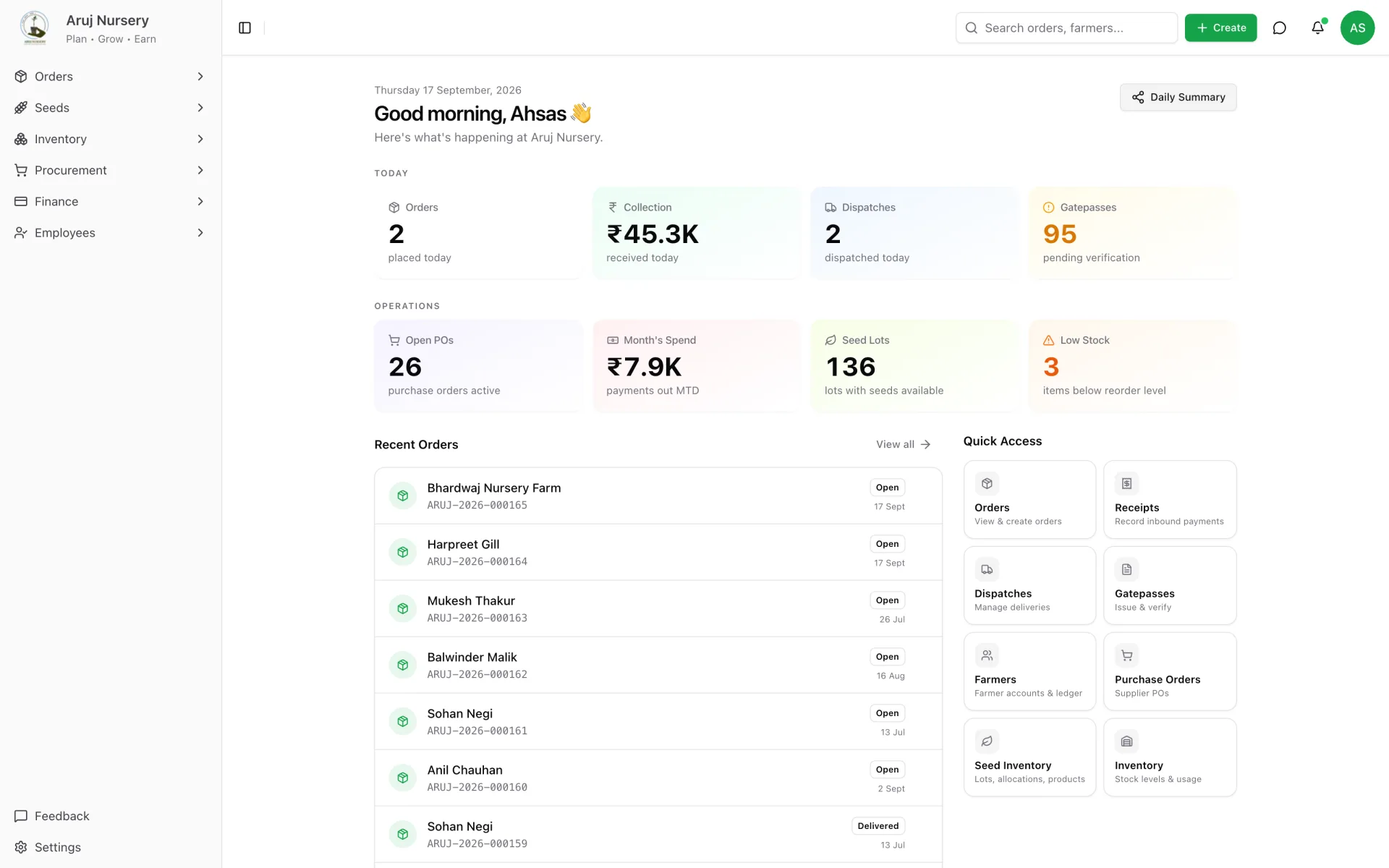1389x868 pixels.
Task: Focus the Search orders, farmers field
Action: [1066, 27]
